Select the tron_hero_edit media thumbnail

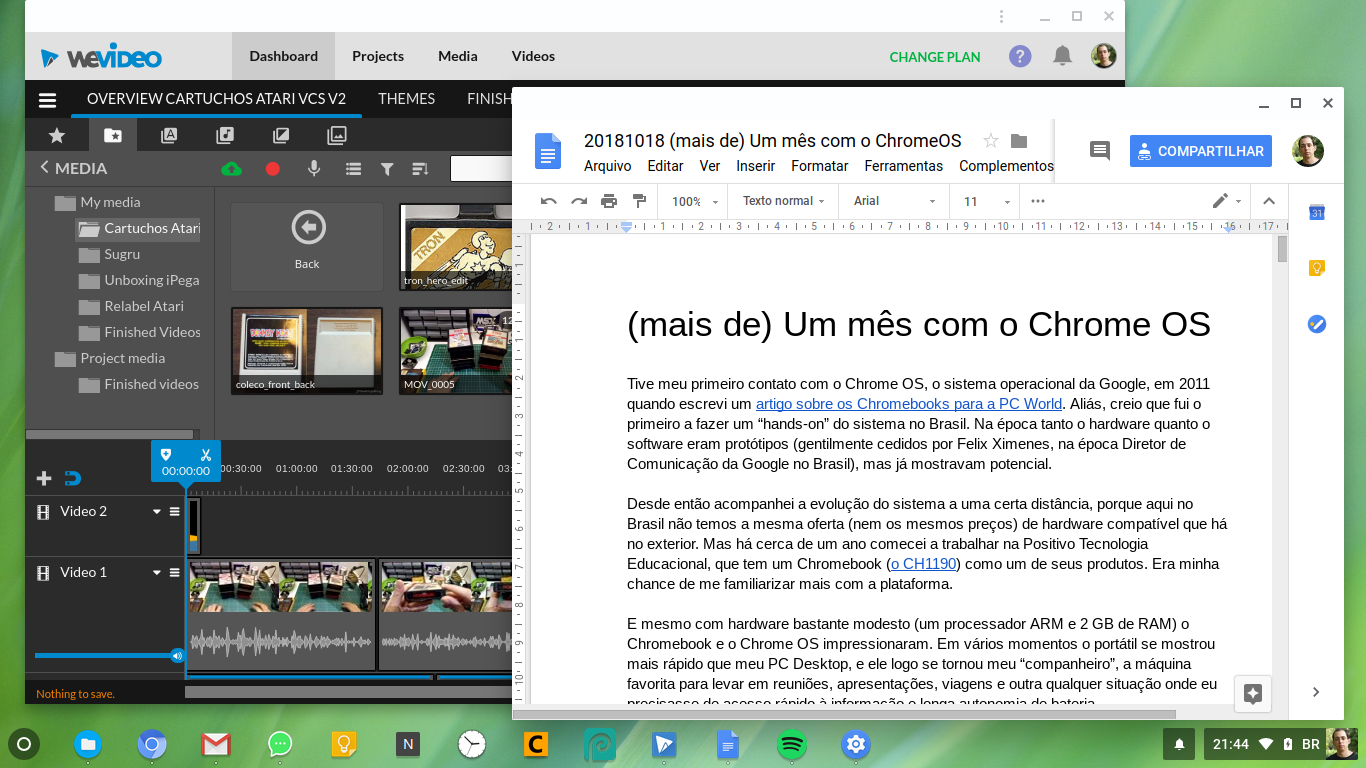tap(455, 247)
